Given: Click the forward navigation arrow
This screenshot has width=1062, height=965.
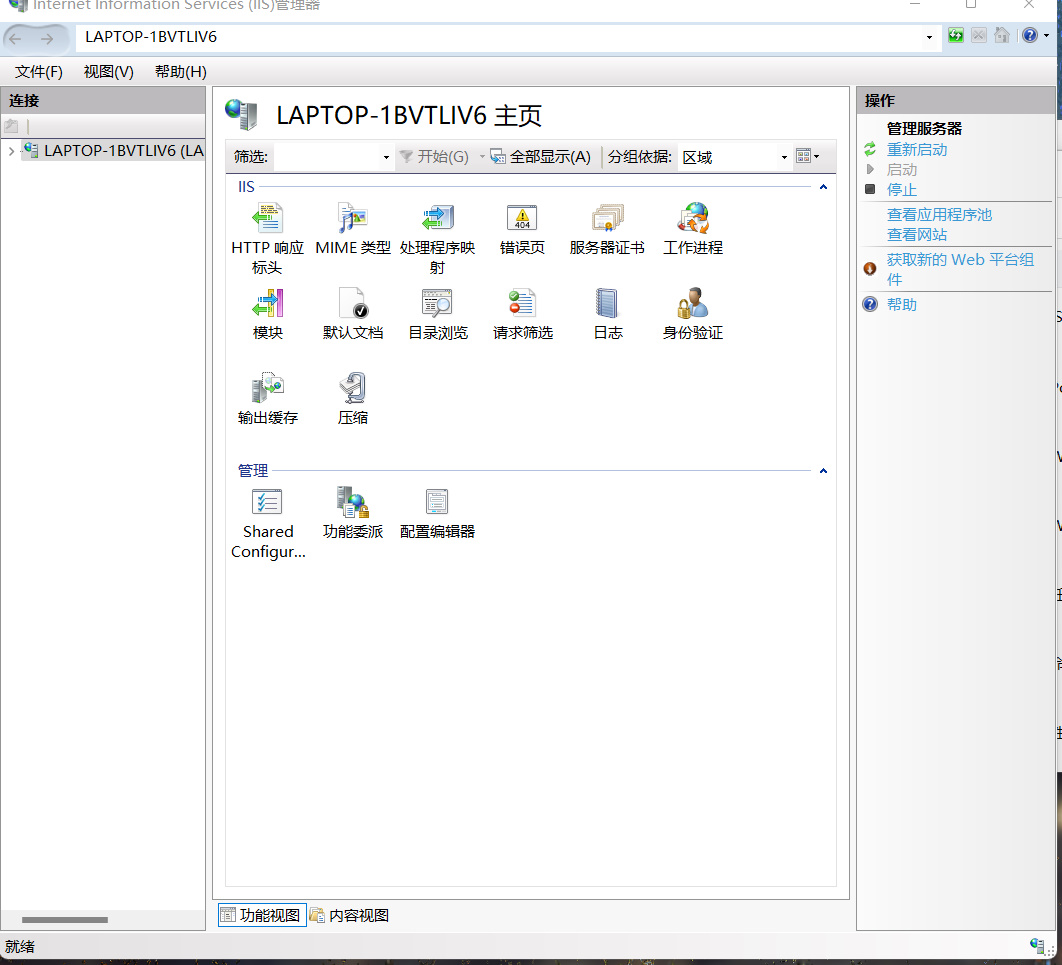Looking at the screenshot, I should [47, 39].
